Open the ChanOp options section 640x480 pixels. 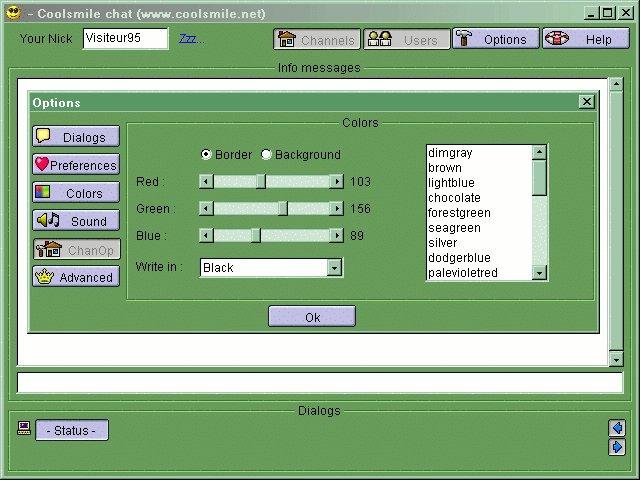click(x=77, y=249)
